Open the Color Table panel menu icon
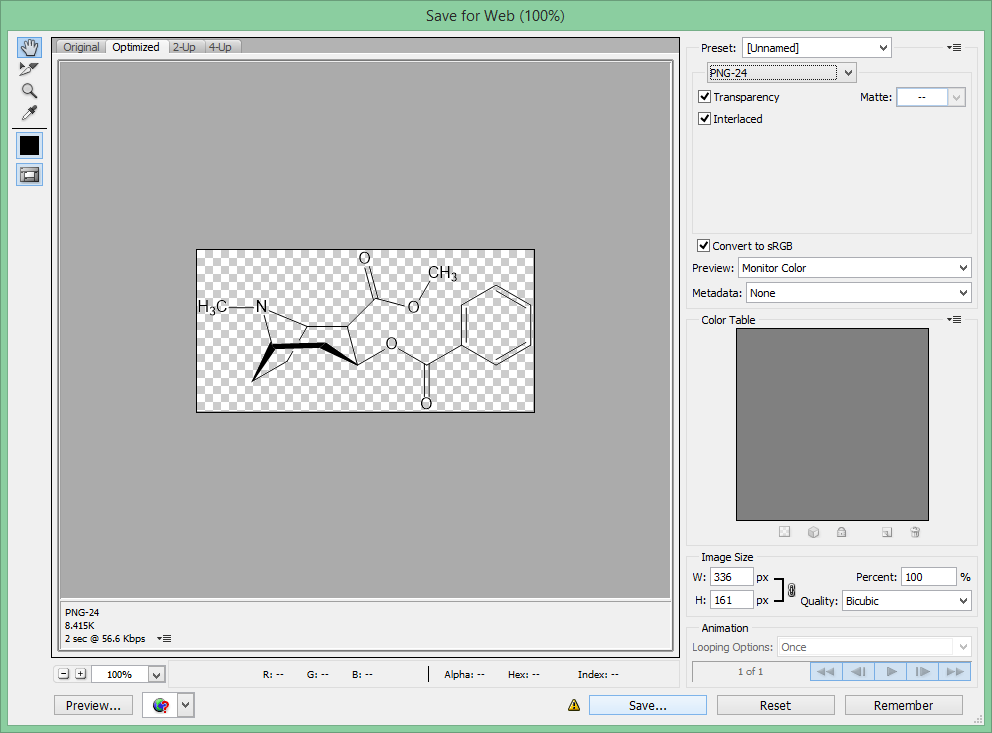The height and width of the screenshot is (733, 992). pos(954,319)
